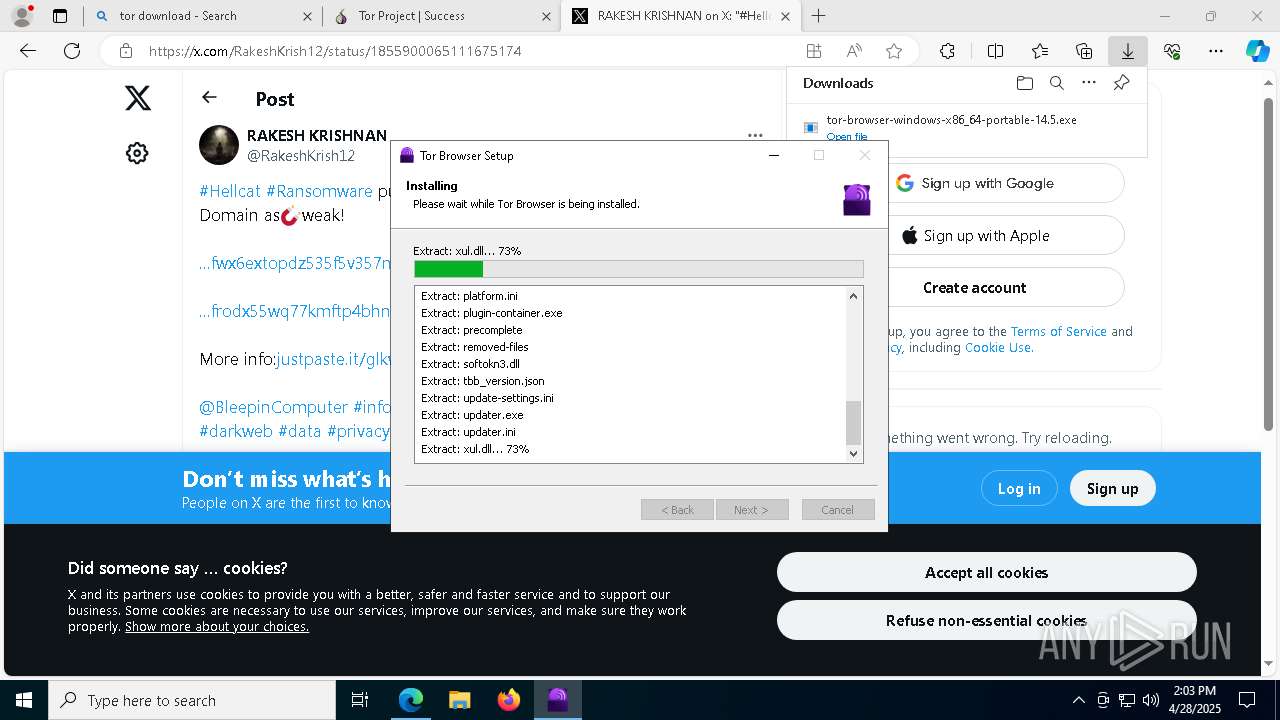Refresh the current page
1280x720 pixels.
(x=72, y=51)
